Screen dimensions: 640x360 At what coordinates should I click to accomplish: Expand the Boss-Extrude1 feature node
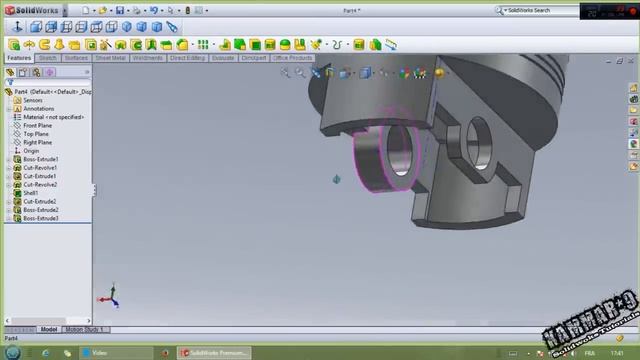click(x=9, y=160)
